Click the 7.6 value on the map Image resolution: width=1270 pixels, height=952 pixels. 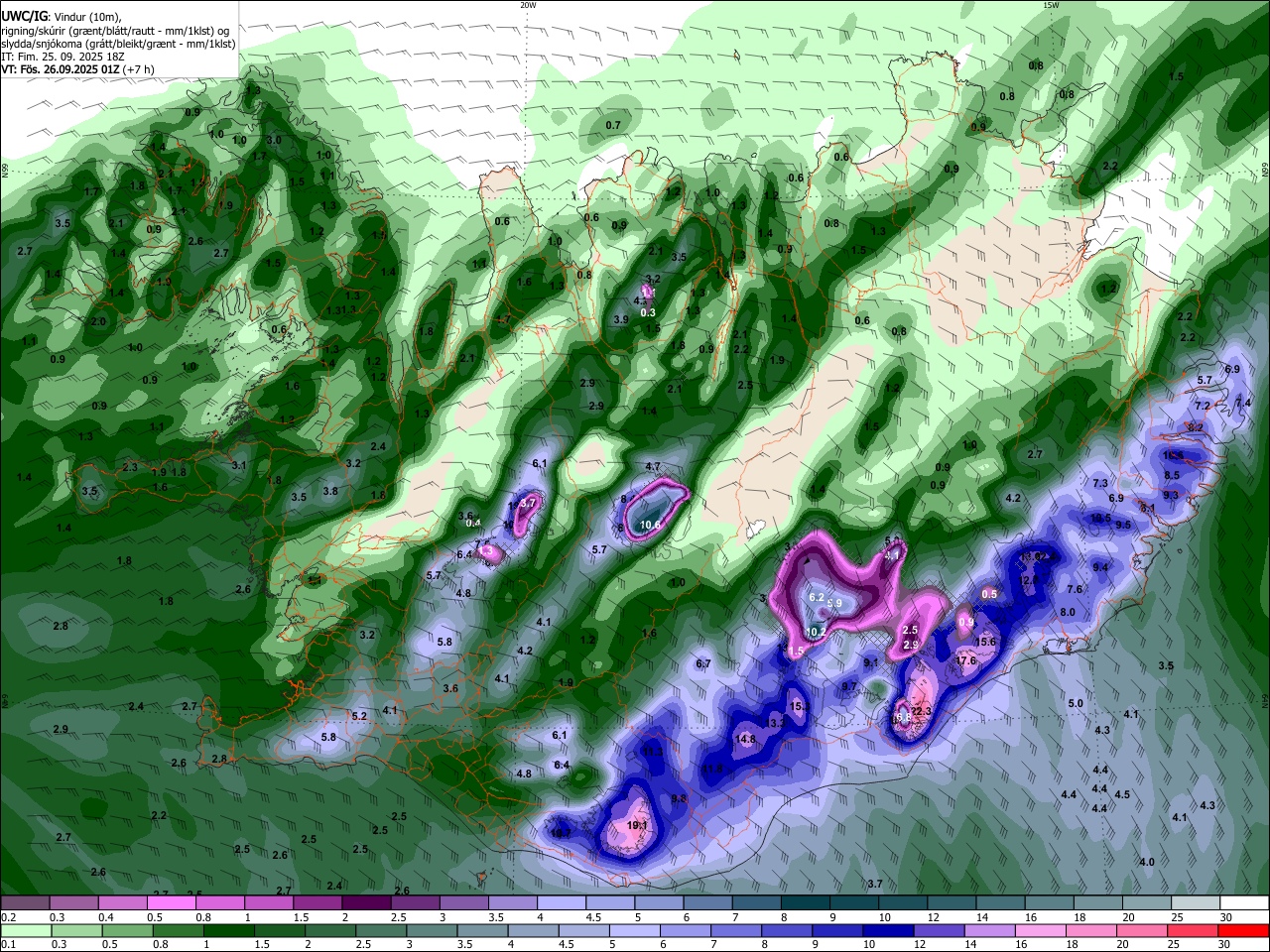point(1075,589)
